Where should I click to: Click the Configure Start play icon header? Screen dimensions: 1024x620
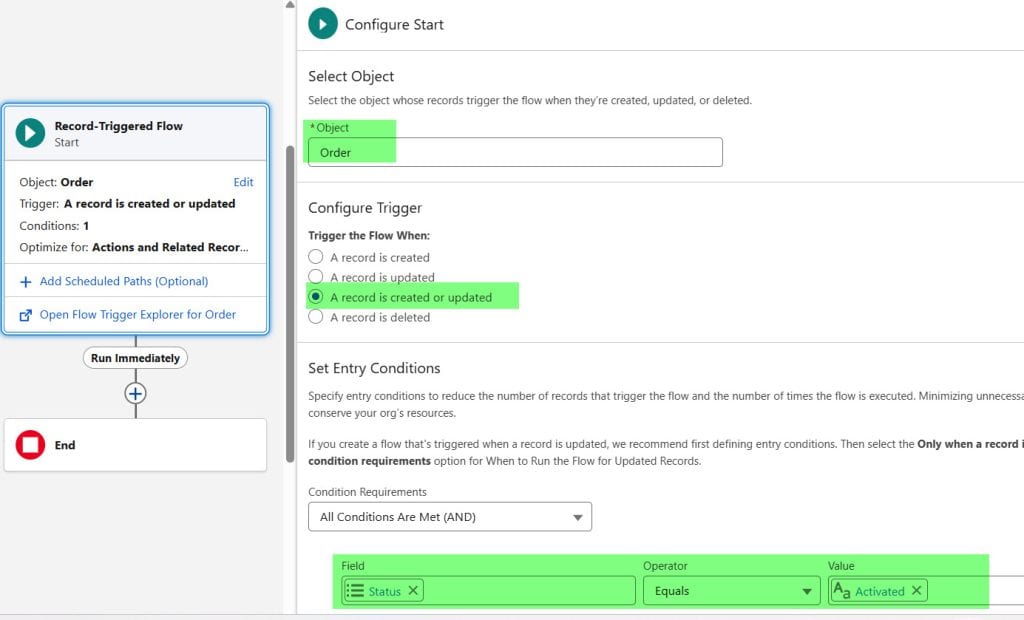[323, 24]
